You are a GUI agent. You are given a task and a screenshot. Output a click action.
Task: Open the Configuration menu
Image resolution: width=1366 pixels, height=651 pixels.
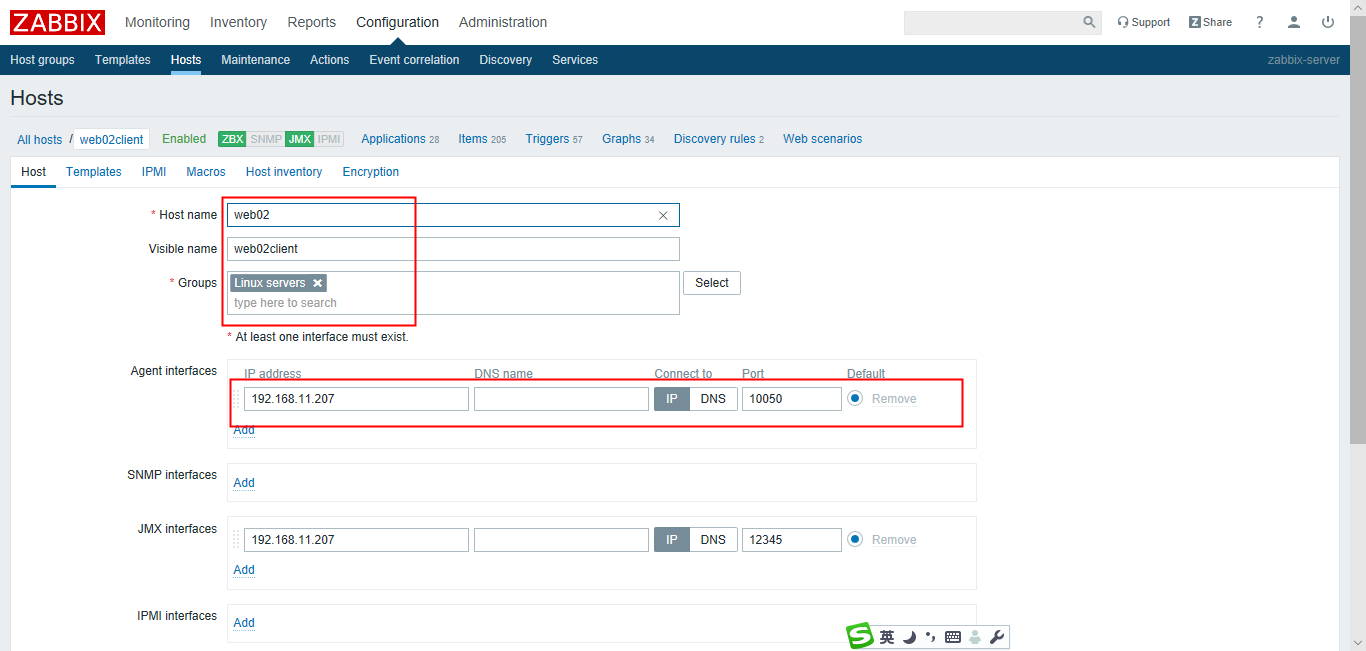(397, 22)
